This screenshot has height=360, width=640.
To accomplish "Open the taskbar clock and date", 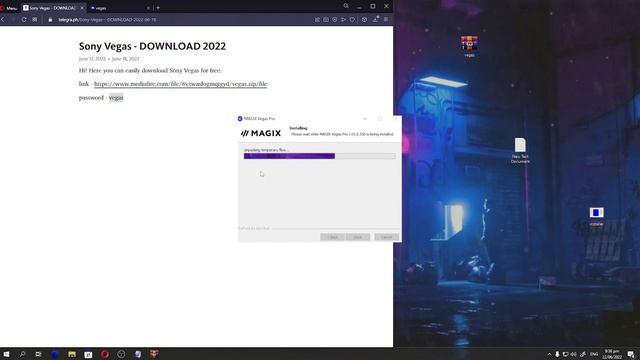I will (612, 354).
